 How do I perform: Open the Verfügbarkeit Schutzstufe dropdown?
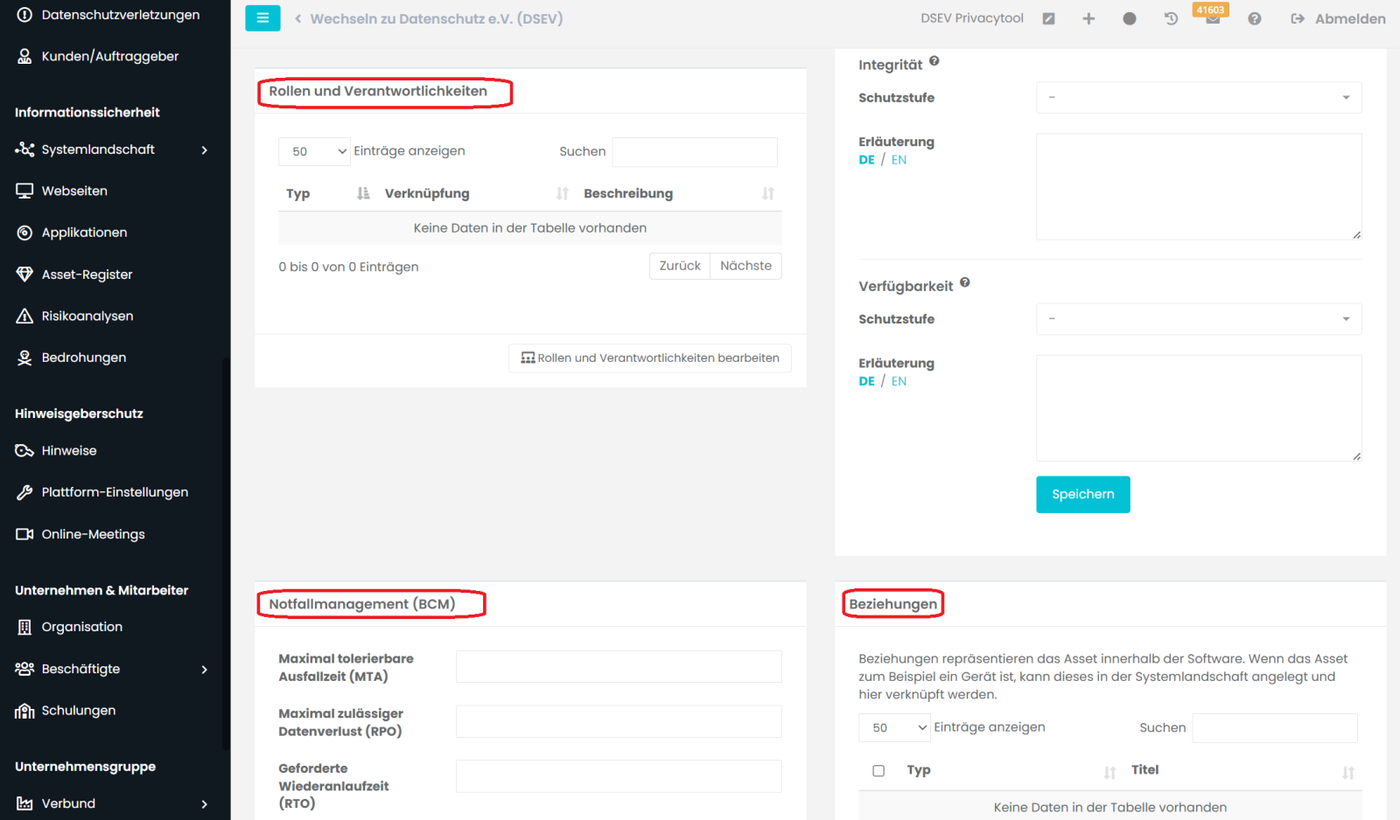(1198, 319)
